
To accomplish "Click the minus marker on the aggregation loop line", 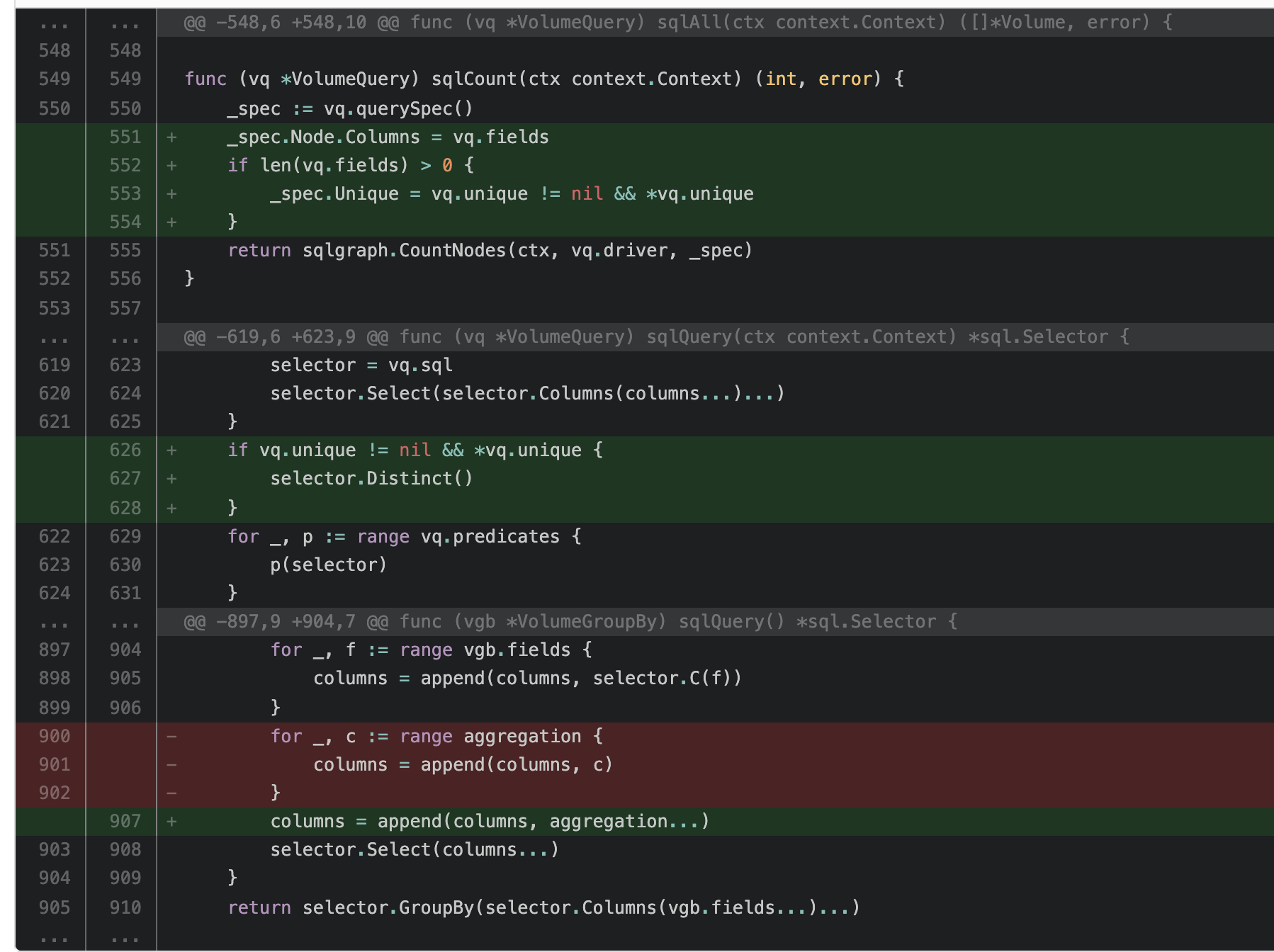I will (x=170, y=736).
